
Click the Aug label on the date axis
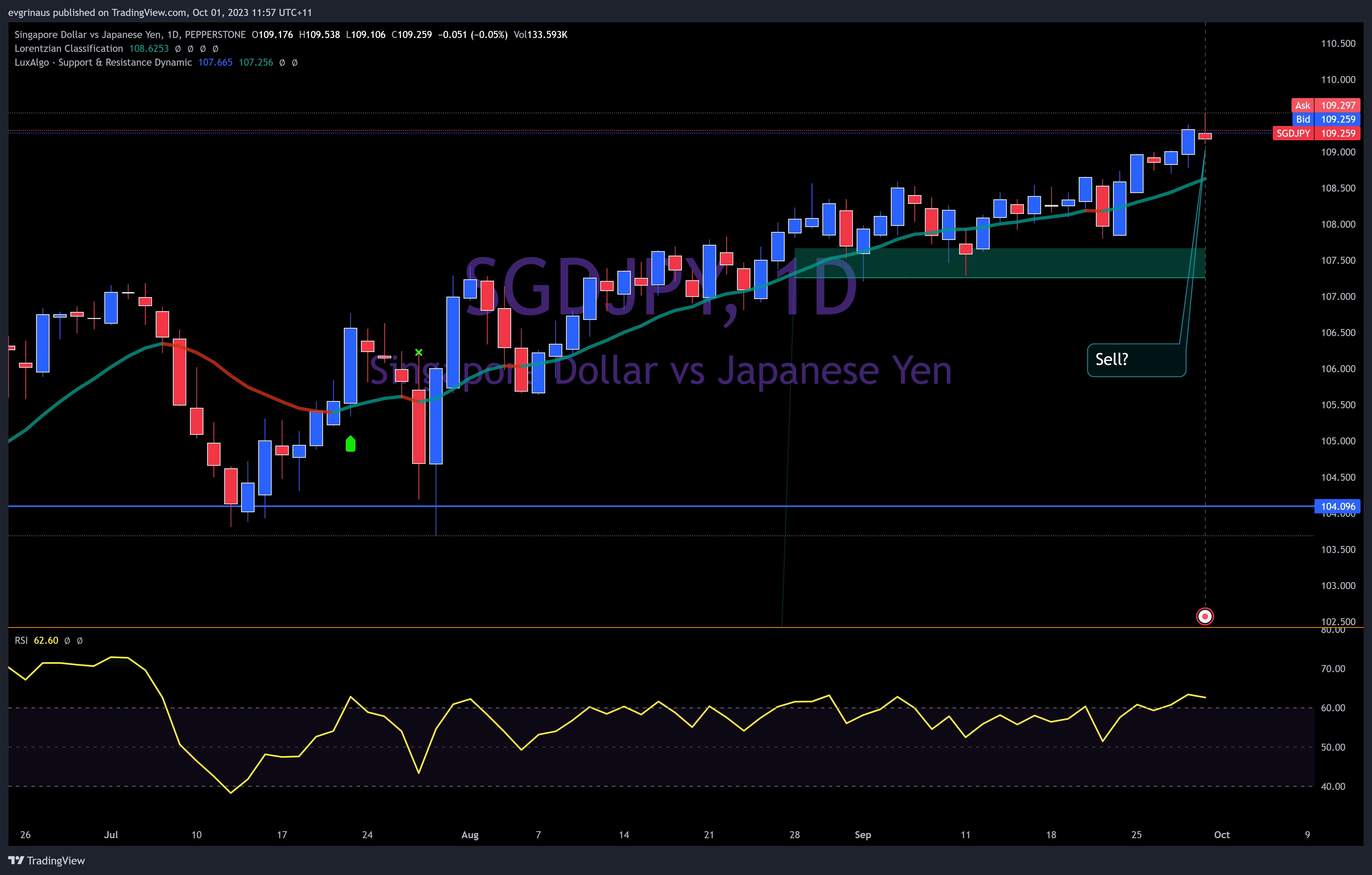tap(470, 835)
